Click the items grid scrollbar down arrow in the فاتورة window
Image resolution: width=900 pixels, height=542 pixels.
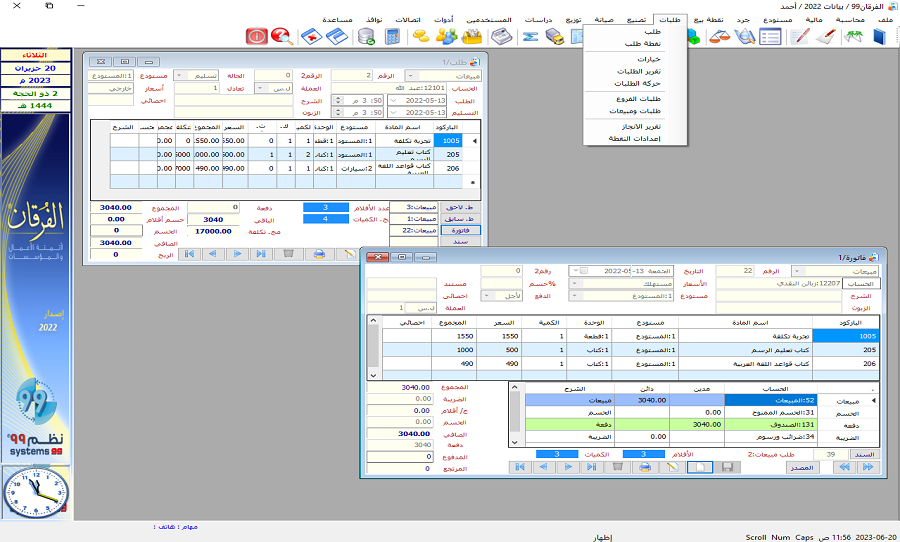[373, 375]
